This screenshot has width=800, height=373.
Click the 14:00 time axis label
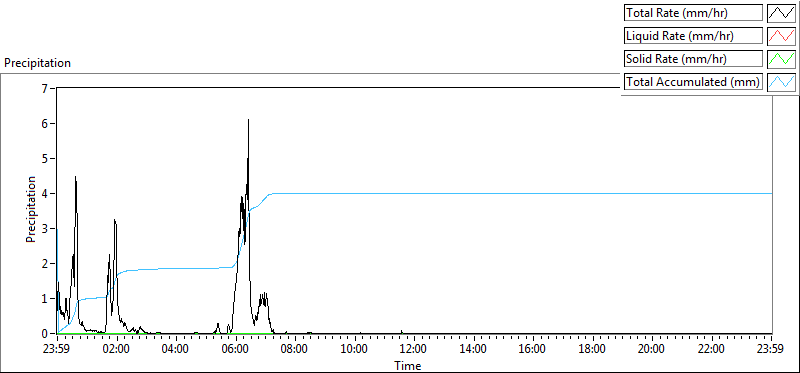(x=474, y=350)
